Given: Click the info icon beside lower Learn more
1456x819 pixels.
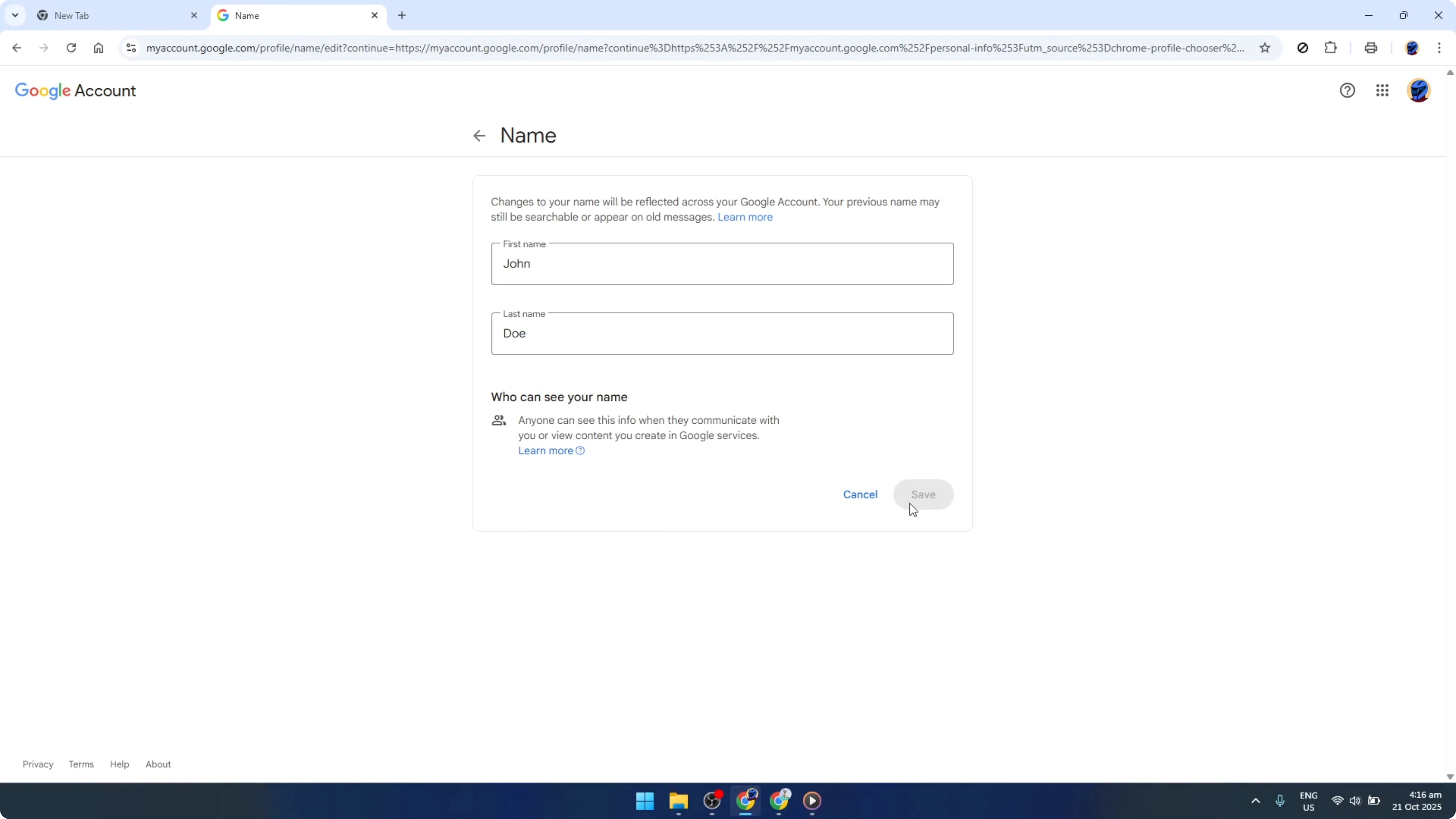Looking at the screenshot, I should tap(580, 451).
